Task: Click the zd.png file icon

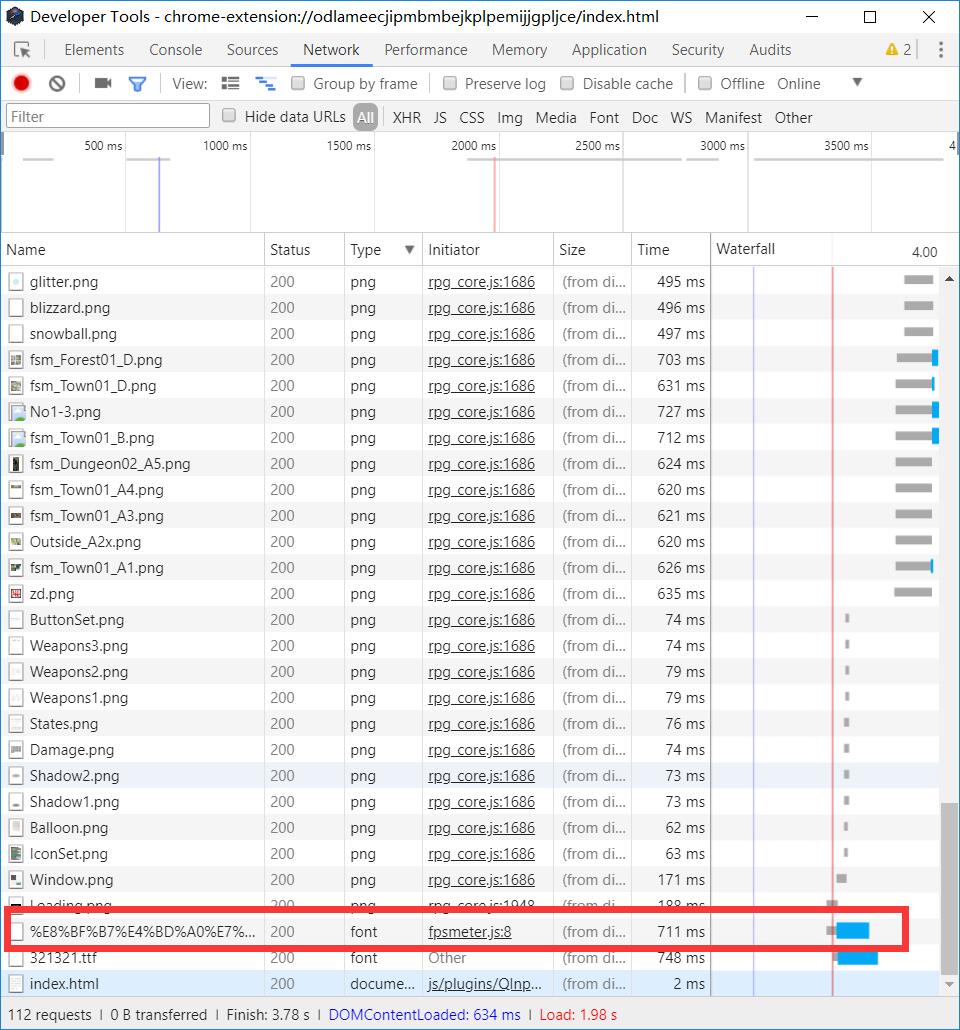Action: point(16,594)
